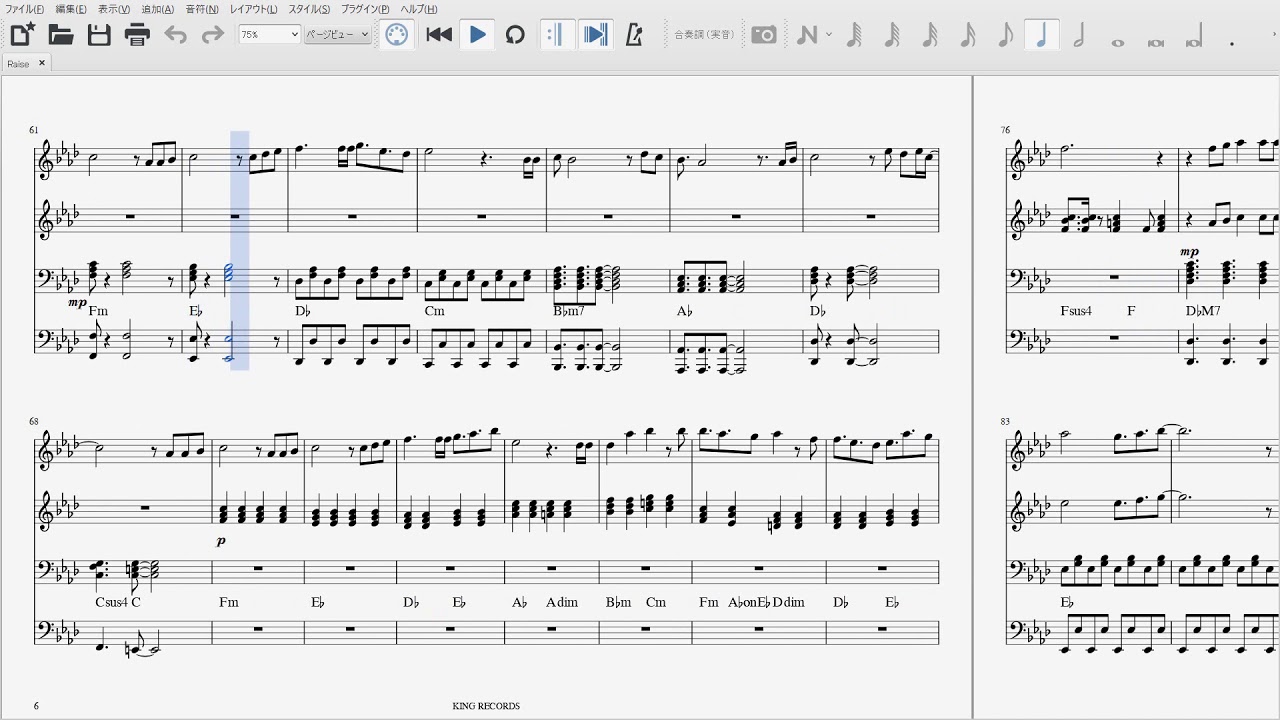Select the half note duration
1280x720 pixels.
pyautogui.click(x=1079, y=35)
